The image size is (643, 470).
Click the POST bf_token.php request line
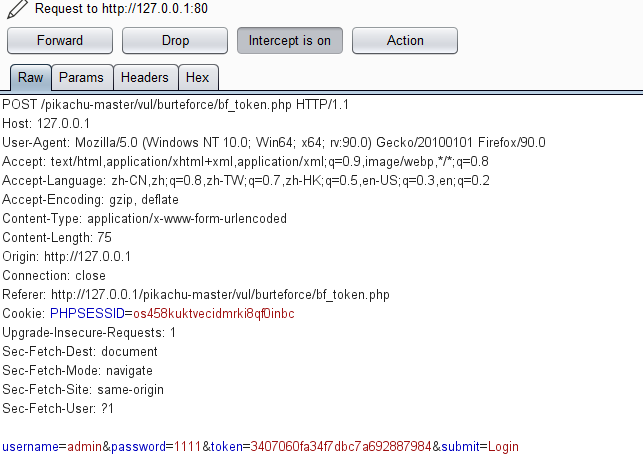point(176,105)
